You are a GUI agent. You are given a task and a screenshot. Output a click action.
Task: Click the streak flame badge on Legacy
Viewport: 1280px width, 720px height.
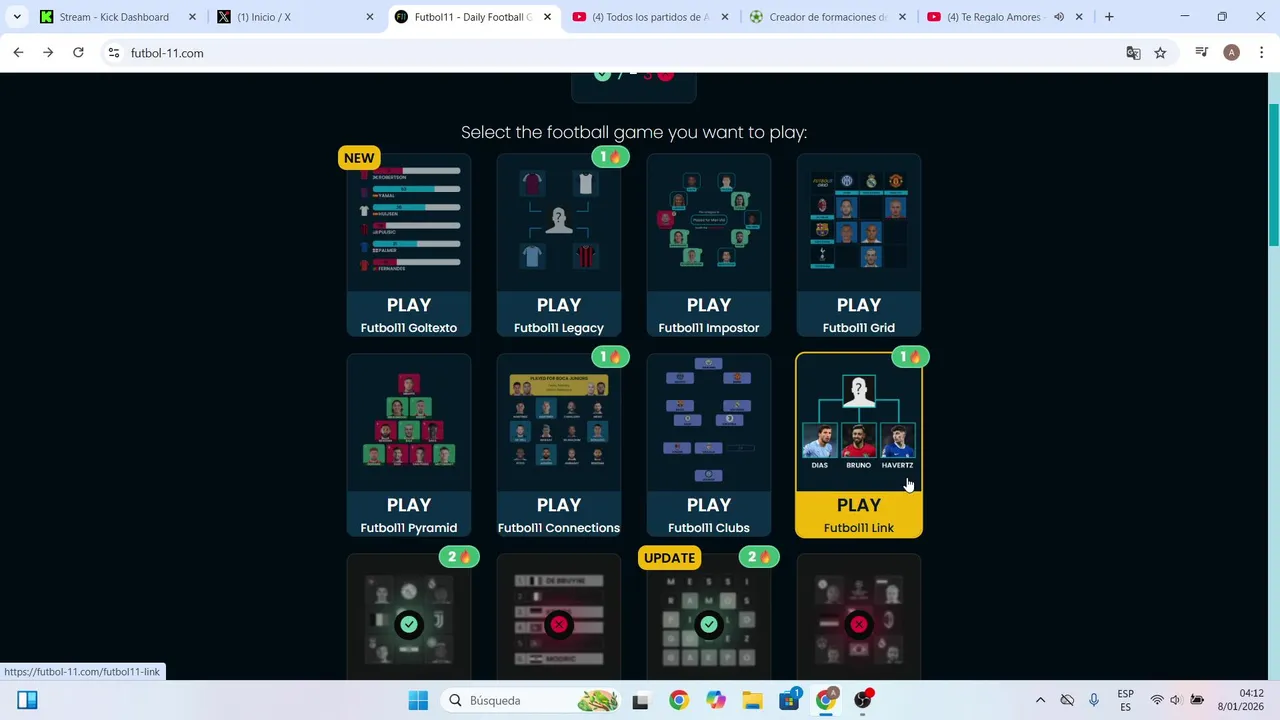(x=610, y=157)
